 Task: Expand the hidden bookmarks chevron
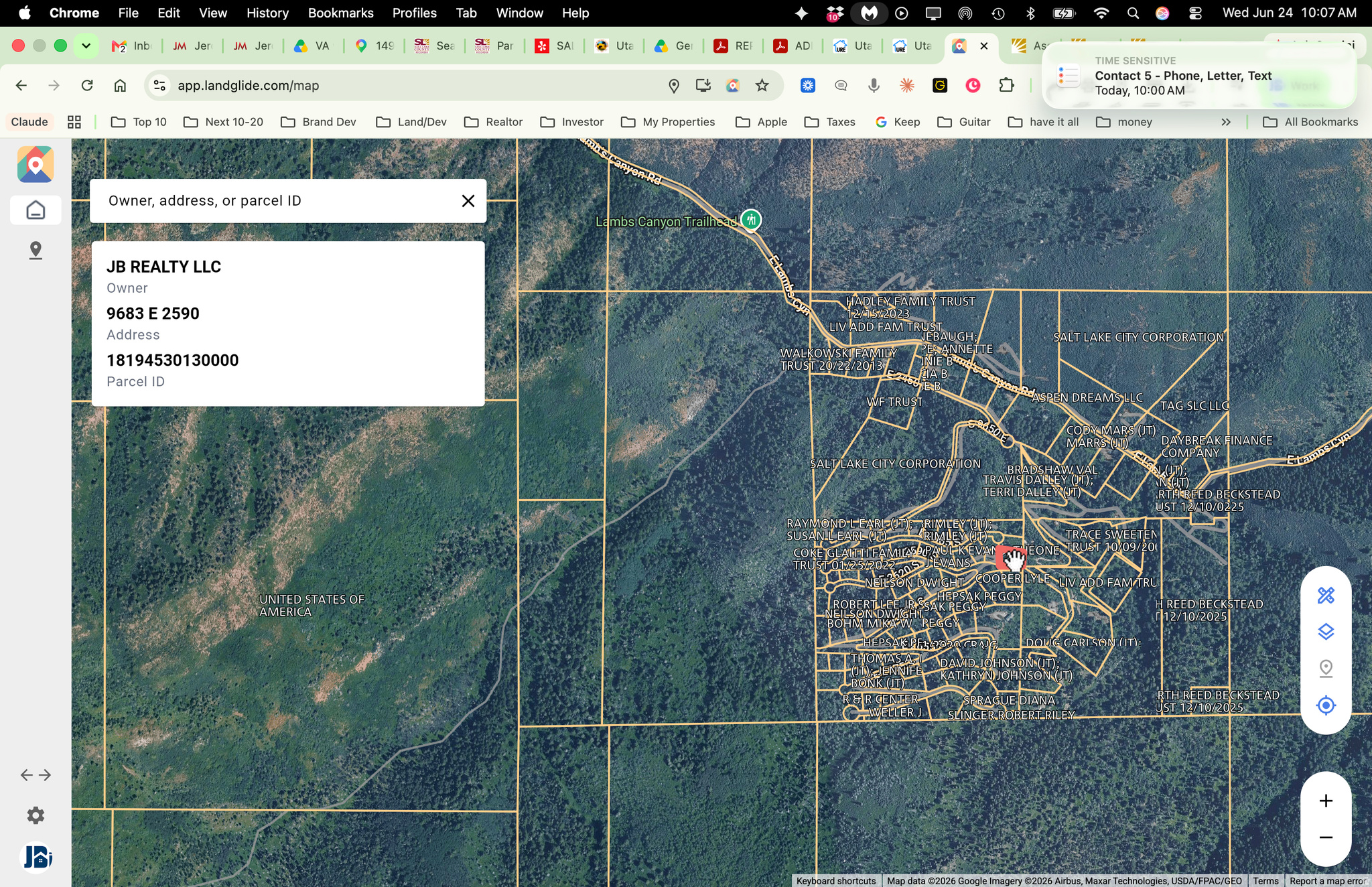coord(1226,122)
